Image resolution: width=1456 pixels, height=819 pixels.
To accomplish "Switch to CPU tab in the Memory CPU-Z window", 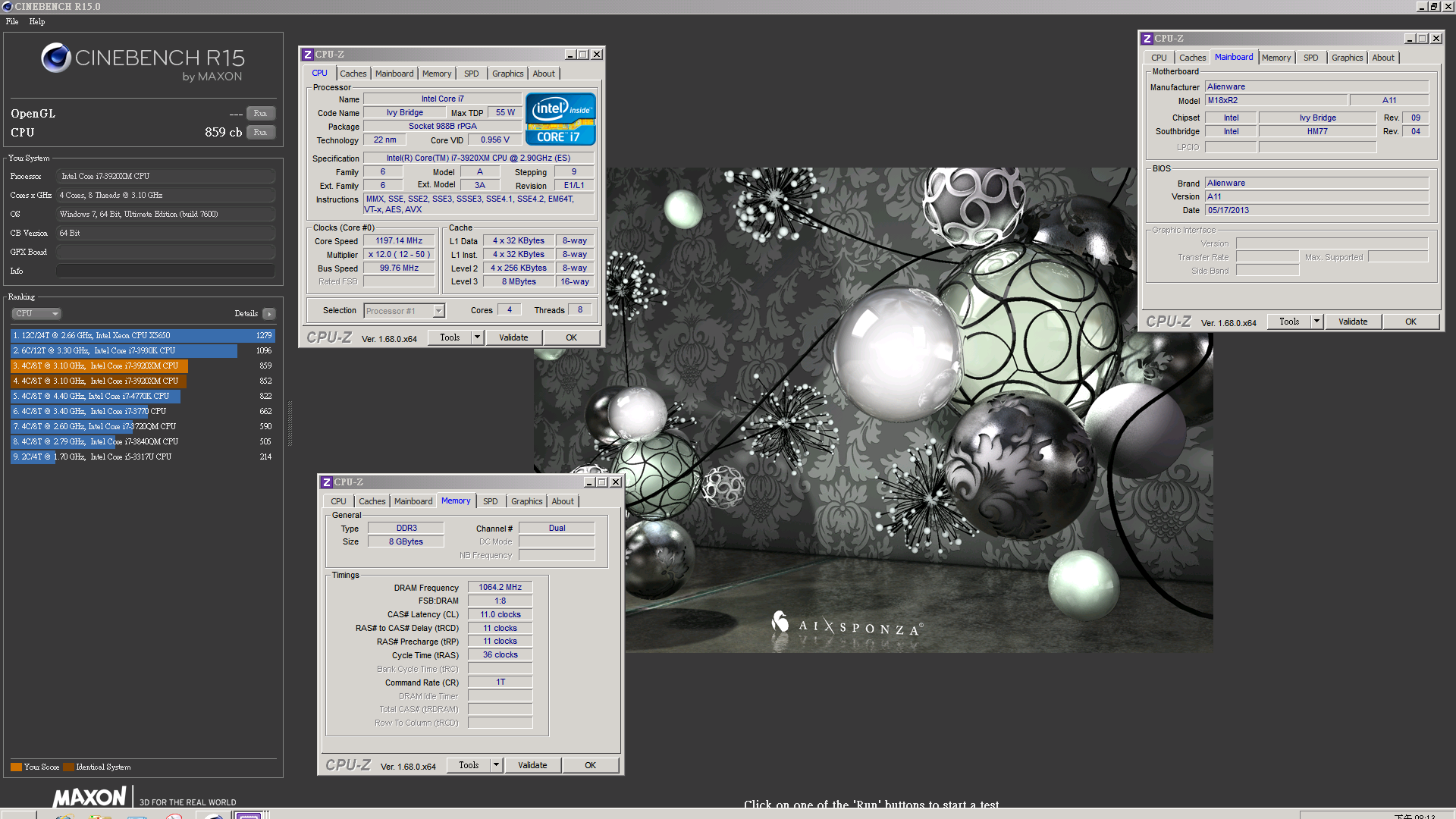I will 338,501.
